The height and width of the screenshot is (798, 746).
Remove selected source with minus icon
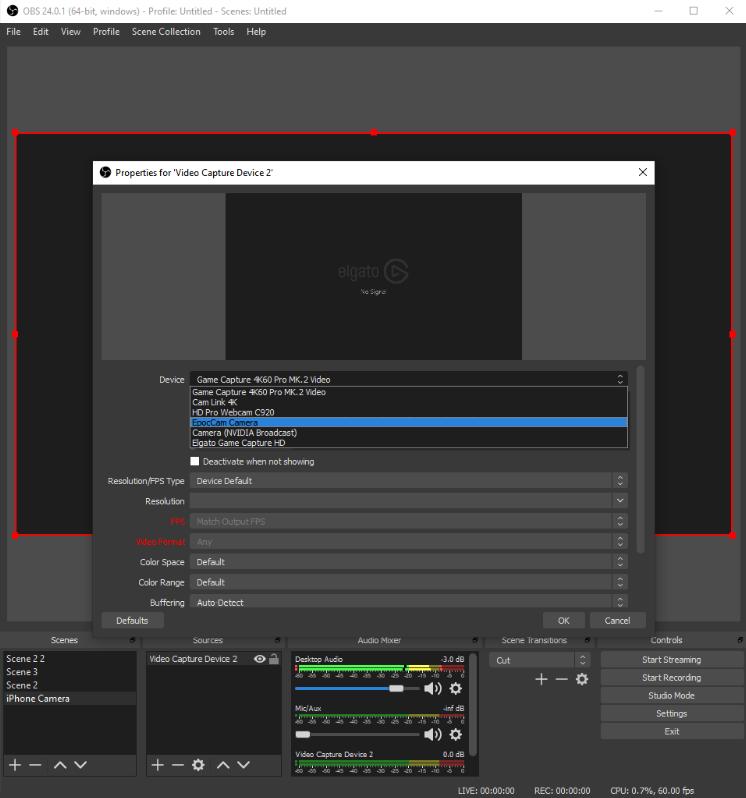click(178, 764)
